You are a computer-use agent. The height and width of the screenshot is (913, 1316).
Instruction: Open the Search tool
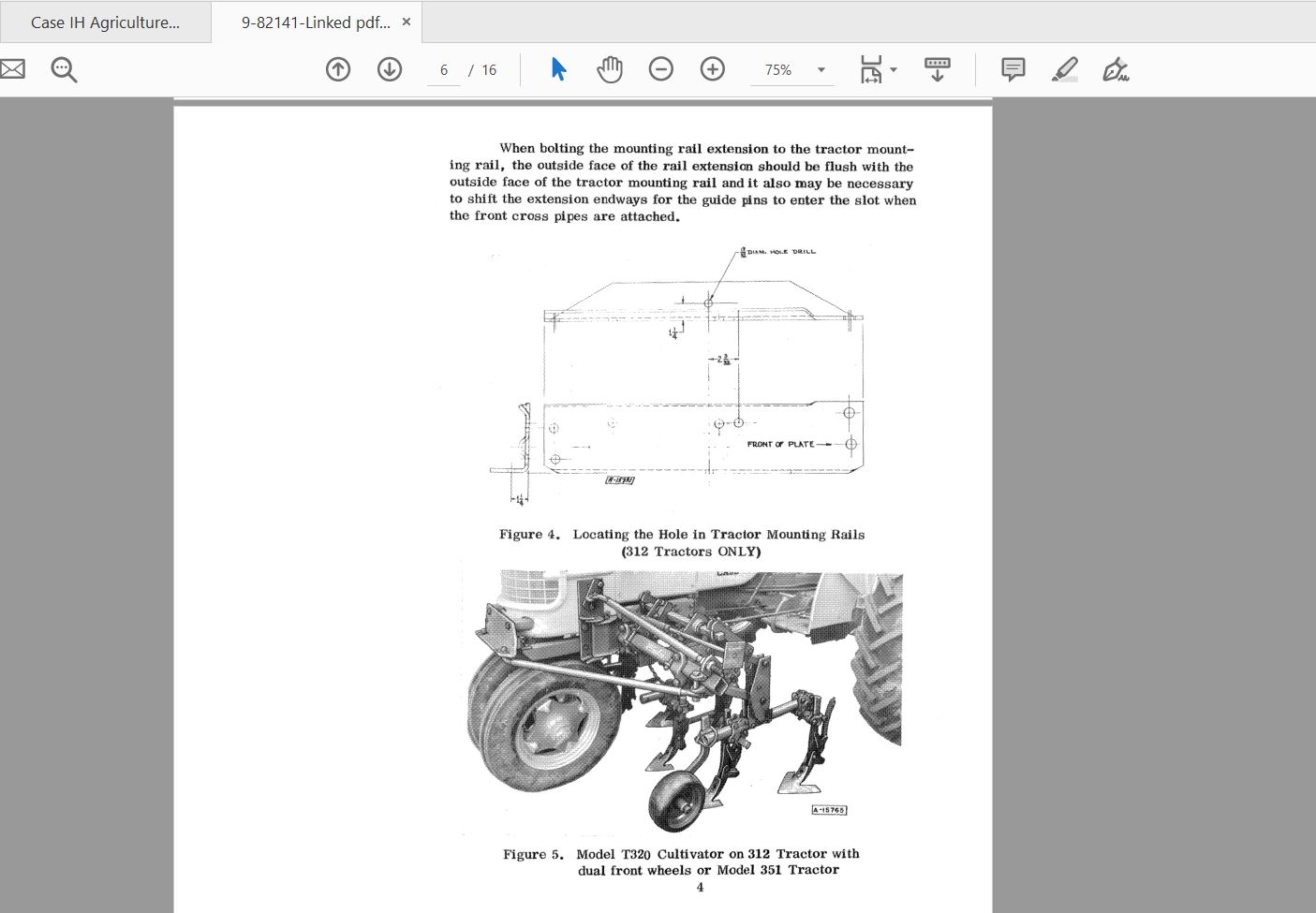point(63,68)
